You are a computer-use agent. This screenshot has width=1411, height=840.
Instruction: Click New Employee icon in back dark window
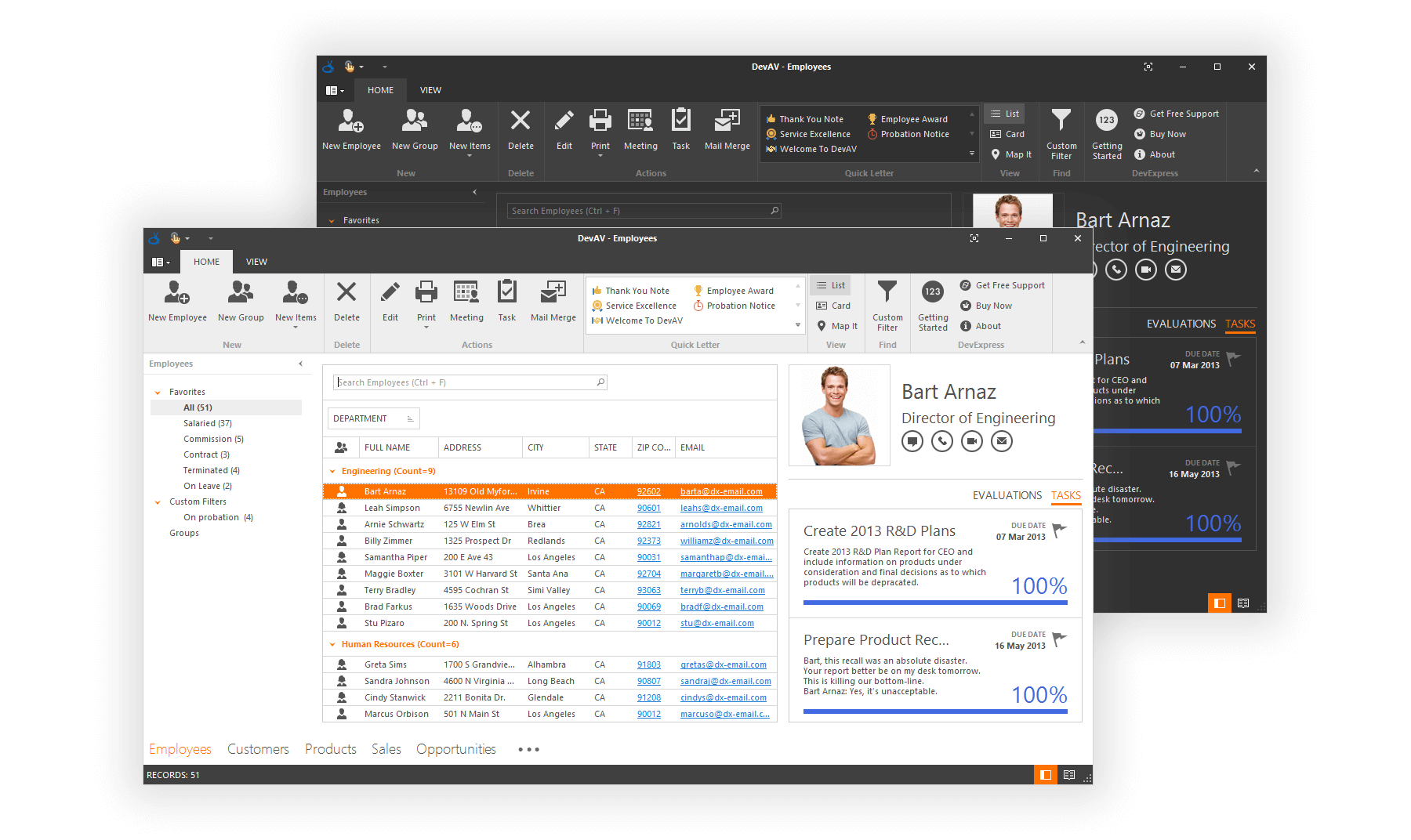[x=351, y=121]
